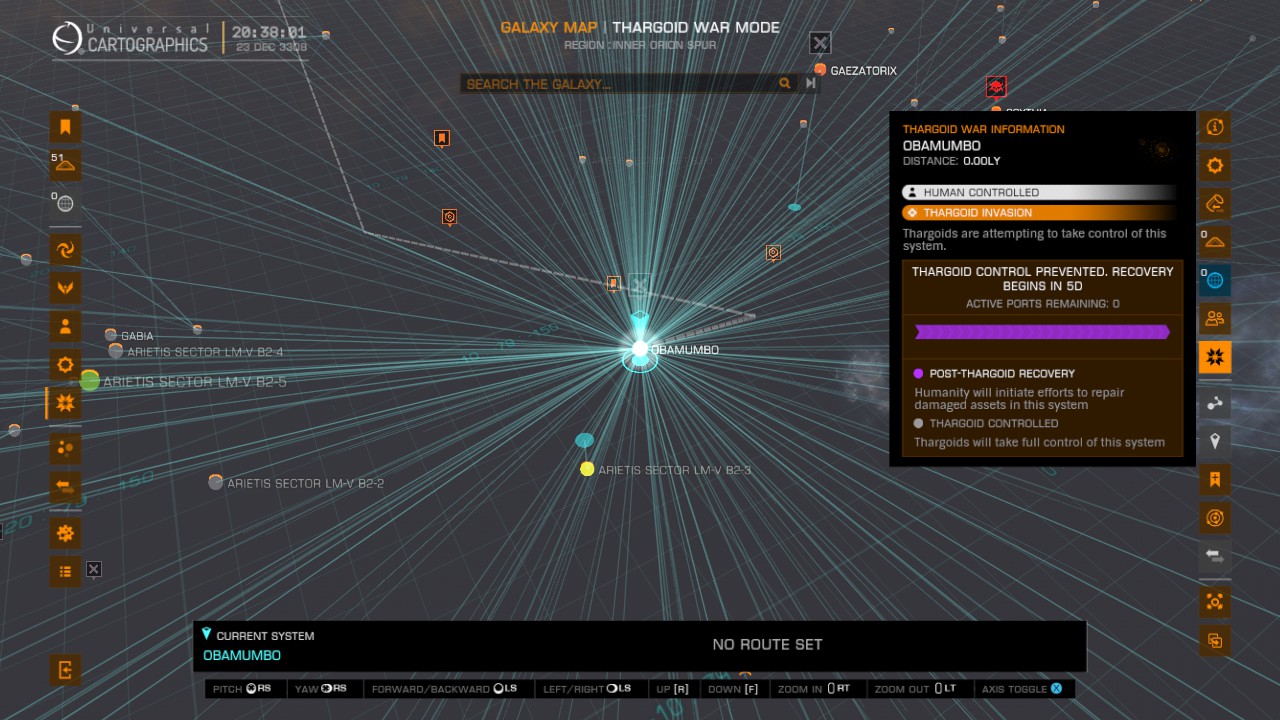Add a bookmark using right sidebar bookmark icon

pos(1215,479)
